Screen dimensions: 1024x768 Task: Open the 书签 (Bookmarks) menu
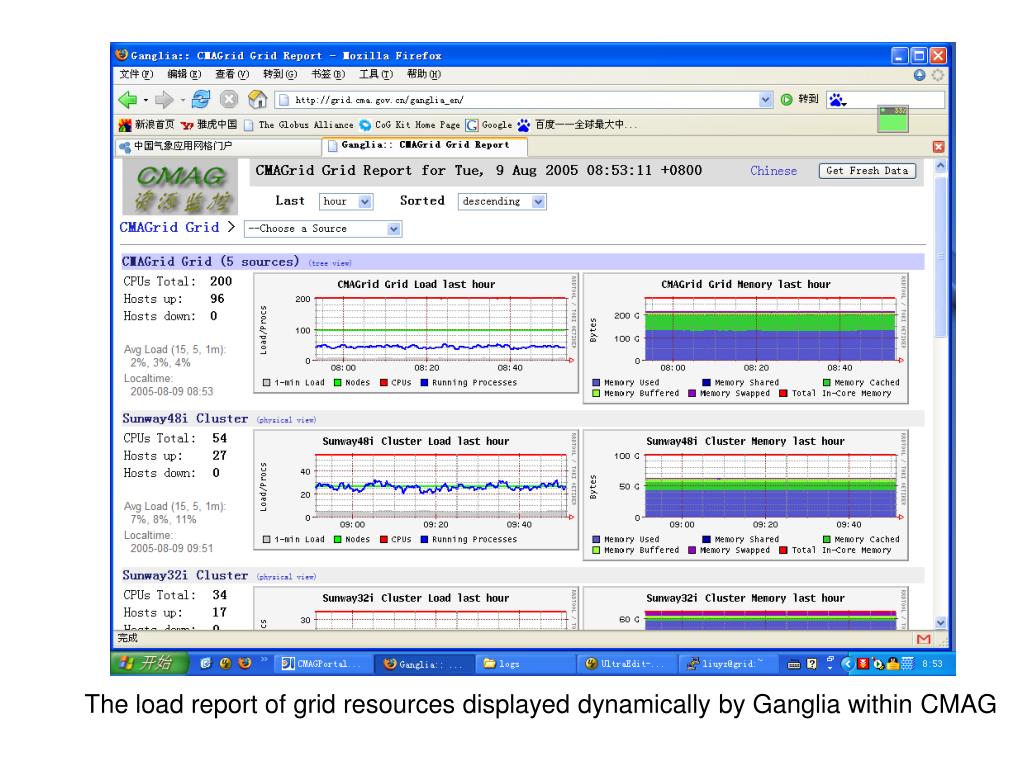[328, 74]
